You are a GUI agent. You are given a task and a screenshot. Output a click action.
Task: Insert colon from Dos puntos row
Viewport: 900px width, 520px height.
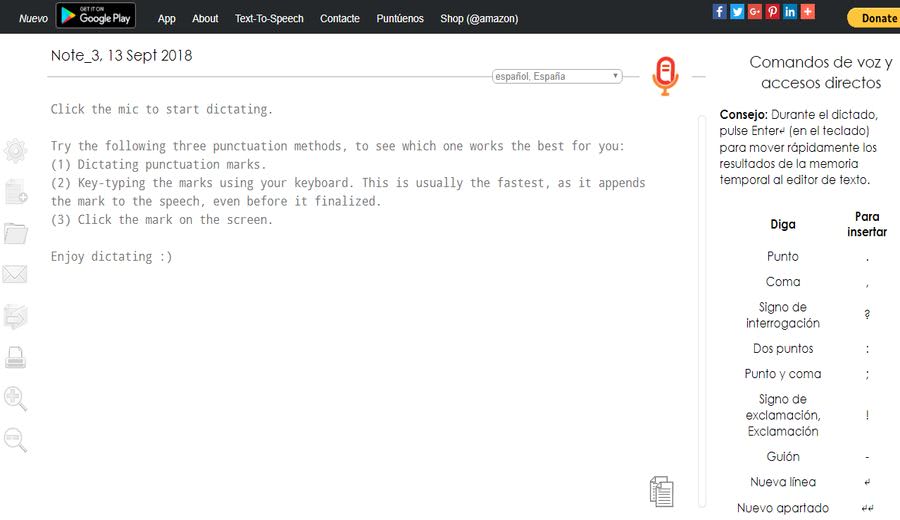click(867, 348)
